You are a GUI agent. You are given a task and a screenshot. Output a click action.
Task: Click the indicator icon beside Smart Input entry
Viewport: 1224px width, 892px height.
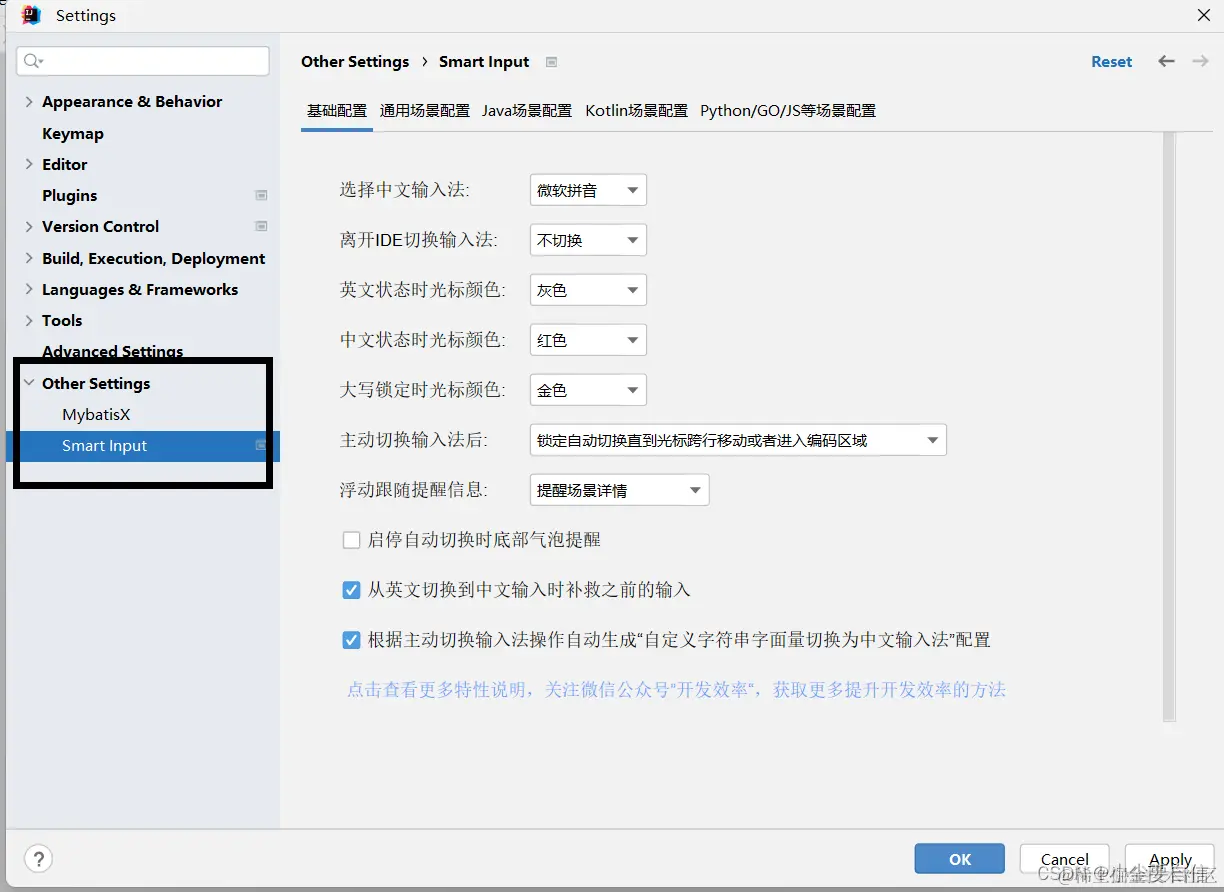pyautogui.click(x=262, y=445)
